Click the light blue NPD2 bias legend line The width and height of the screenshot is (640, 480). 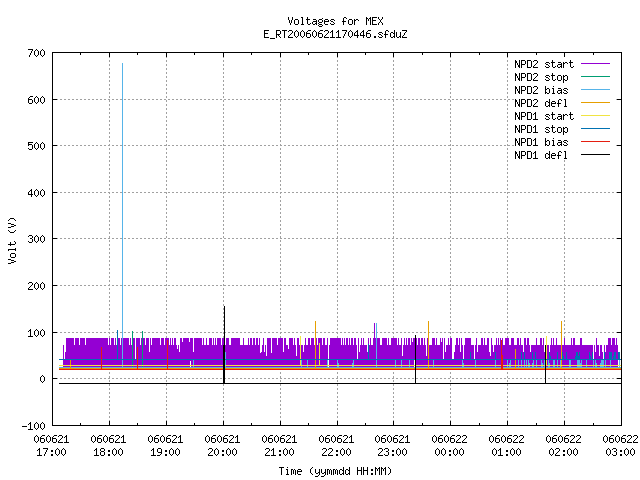pyautogui.click(x=595, y=90)
